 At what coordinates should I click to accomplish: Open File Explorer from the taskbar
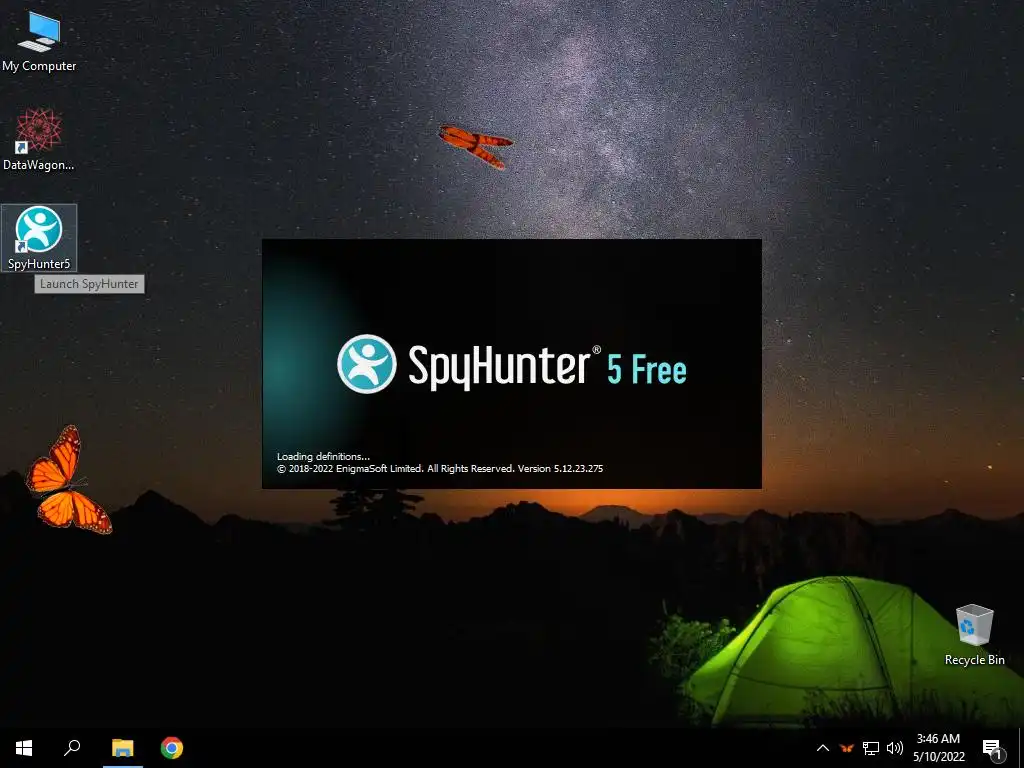coord(122,748)
